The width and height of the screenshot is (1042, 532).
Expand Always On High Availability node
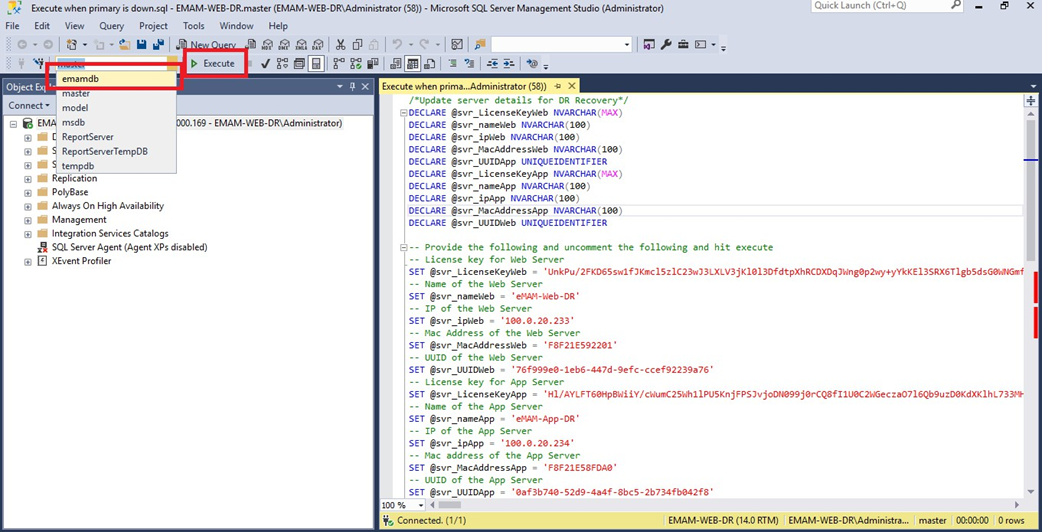28,206
